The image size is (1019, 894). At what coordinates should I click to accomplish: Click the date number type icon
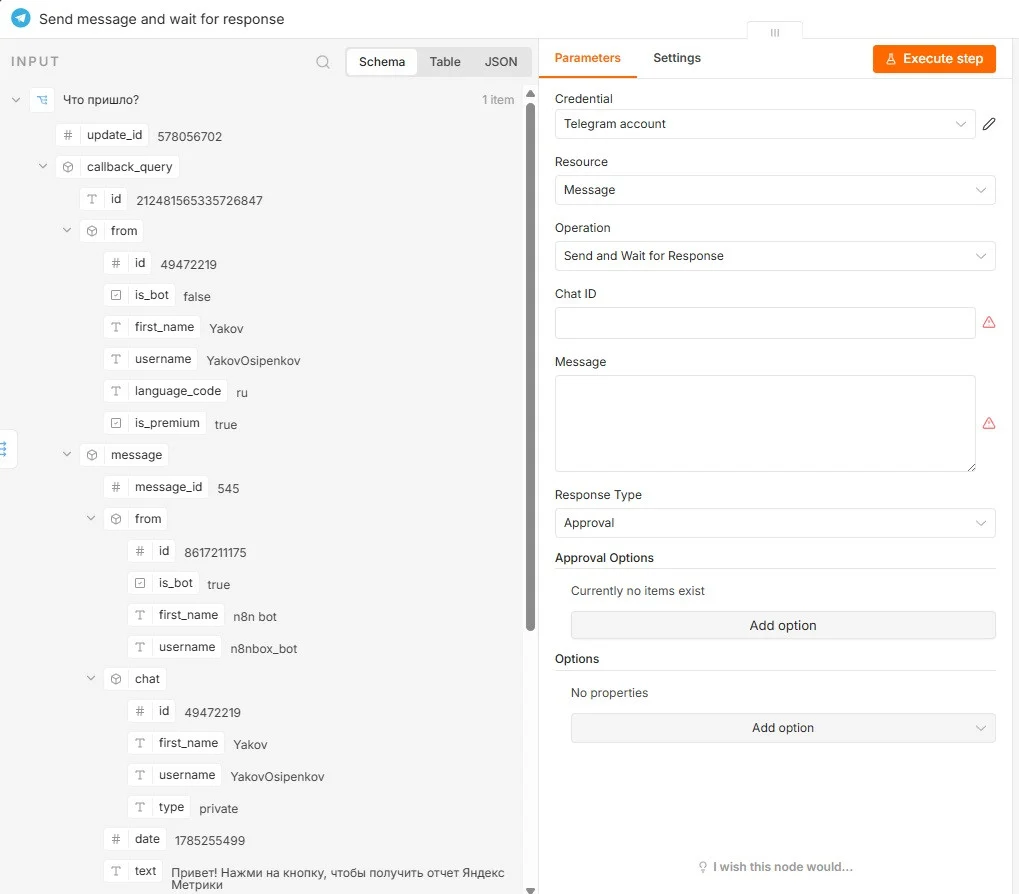pyautogui.click(x=116, y=839)
